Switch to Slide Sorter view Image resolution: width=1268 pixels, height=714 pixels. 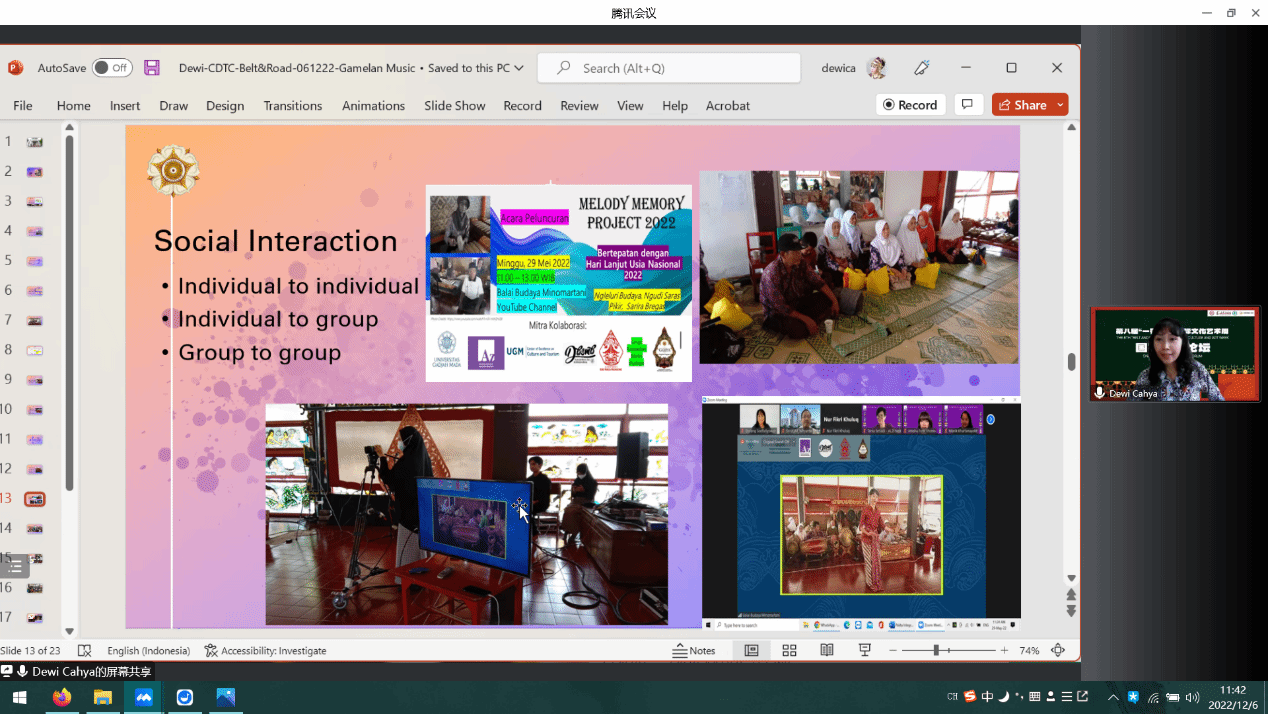click(789, 650)
